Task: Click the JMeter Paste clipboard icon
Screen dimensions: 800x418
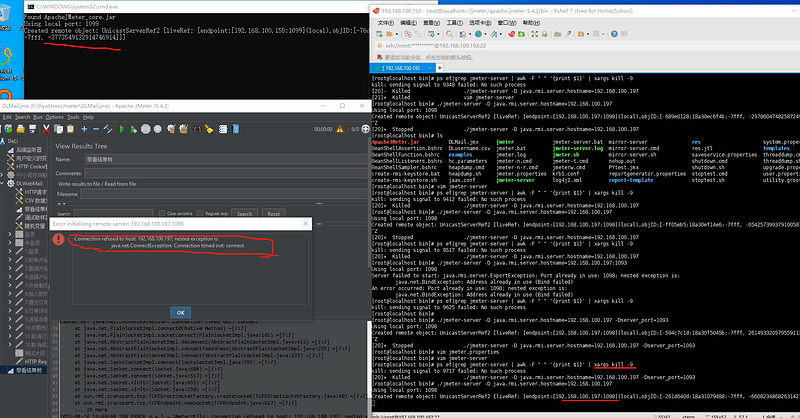Action: coord(70,129)
